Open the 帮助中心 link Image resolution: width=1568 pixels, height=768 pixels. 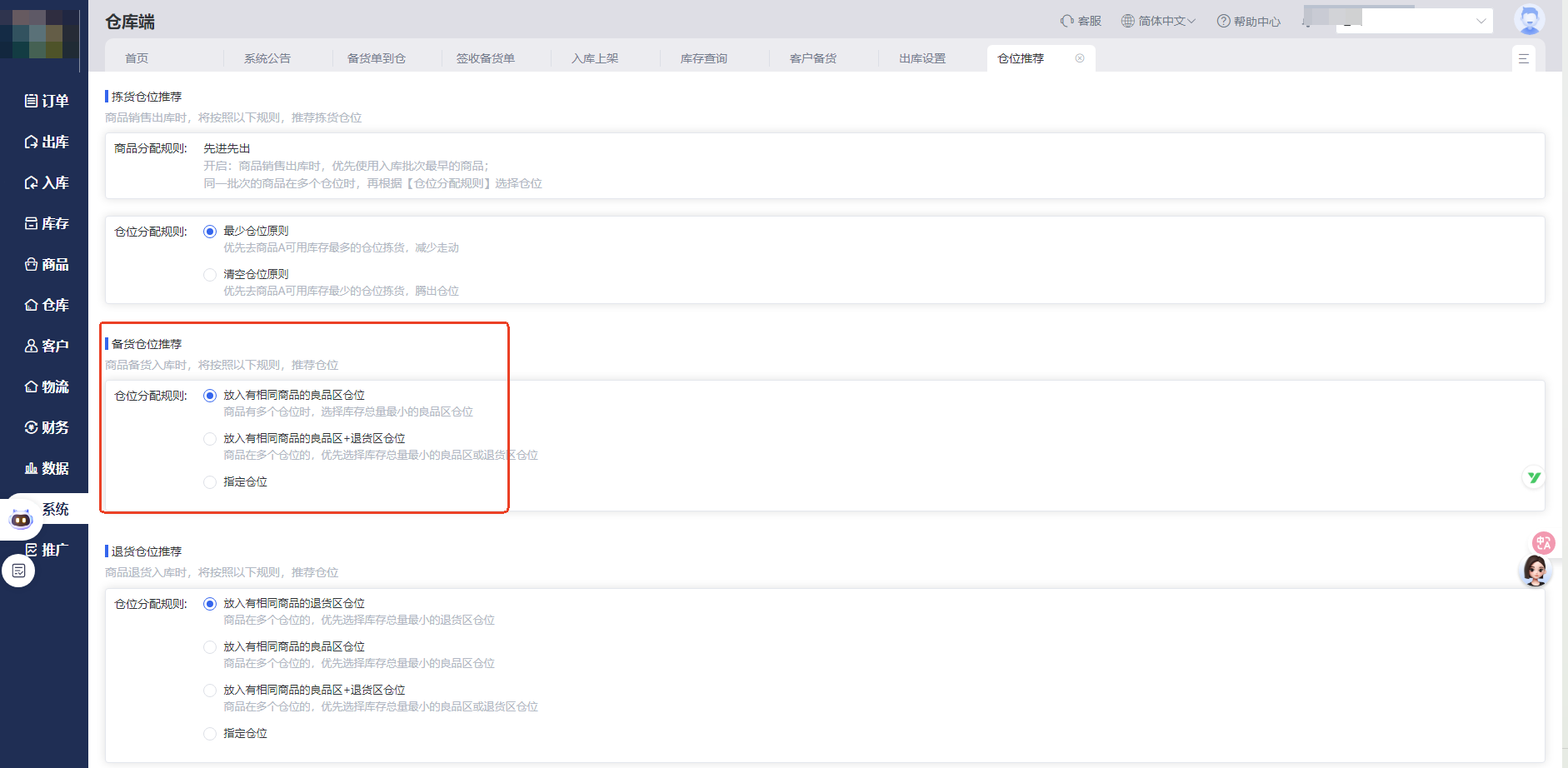tap(1248, 20)
